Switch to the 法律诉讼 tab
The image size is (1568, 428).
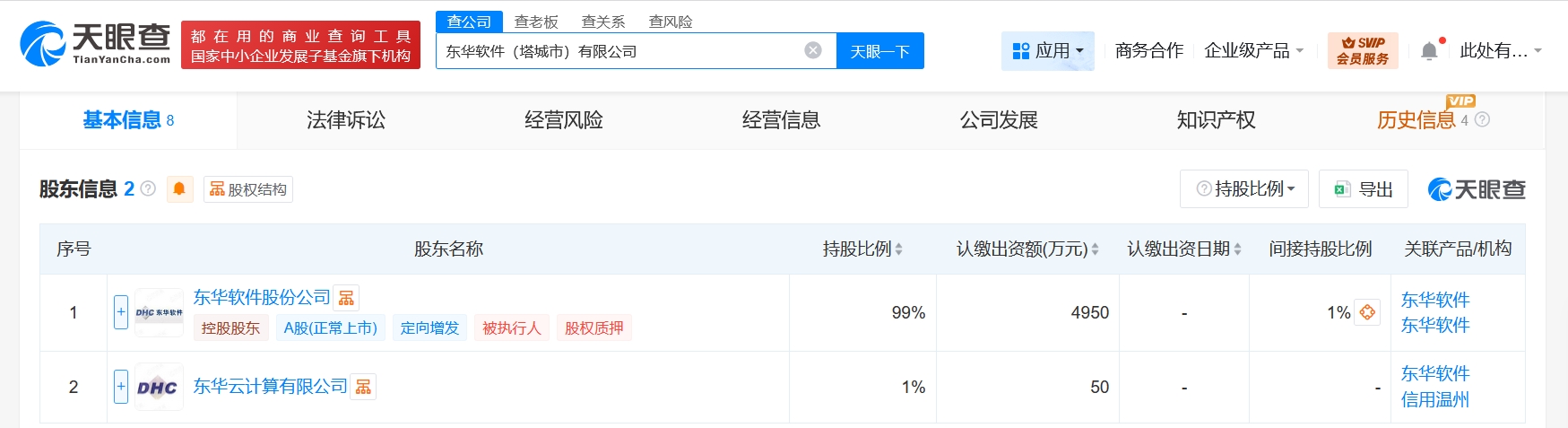coord(345,120)
